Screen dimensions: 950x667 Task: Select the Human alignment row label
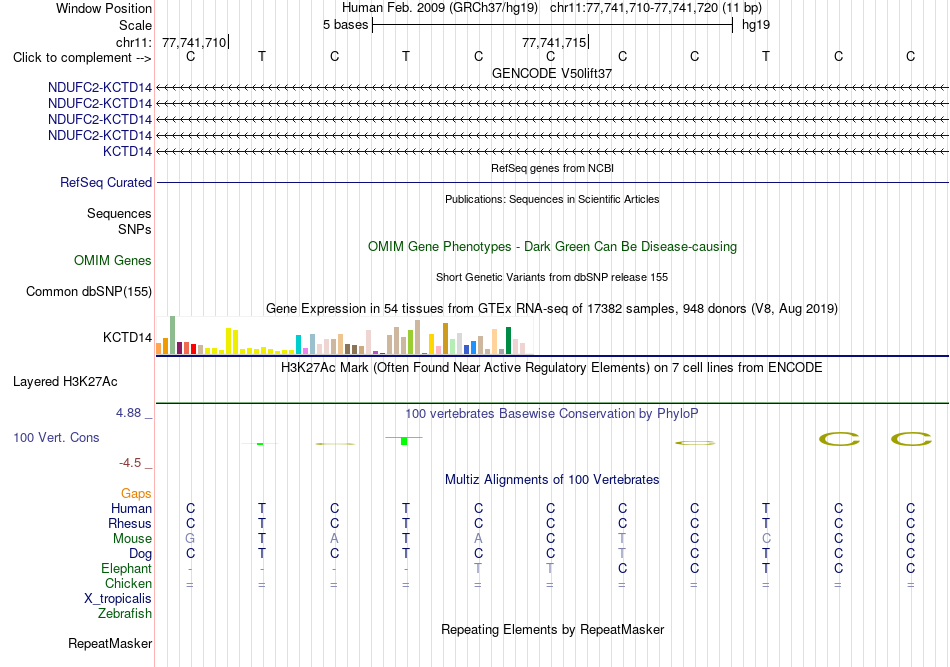pos(131,508)
